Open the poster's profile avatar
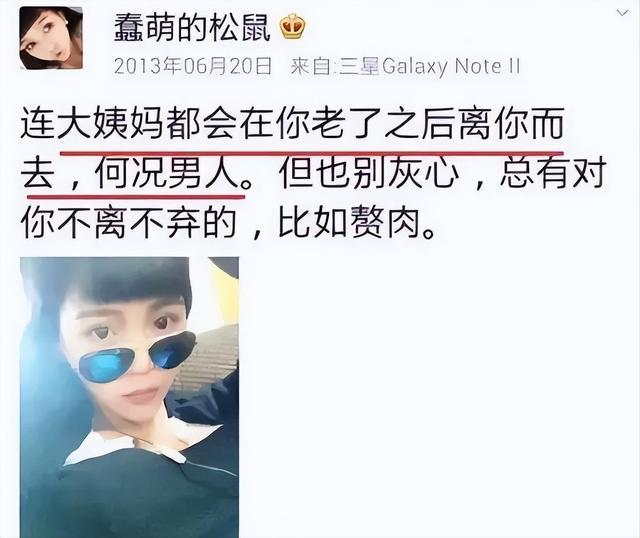 (x=51, y=38)
